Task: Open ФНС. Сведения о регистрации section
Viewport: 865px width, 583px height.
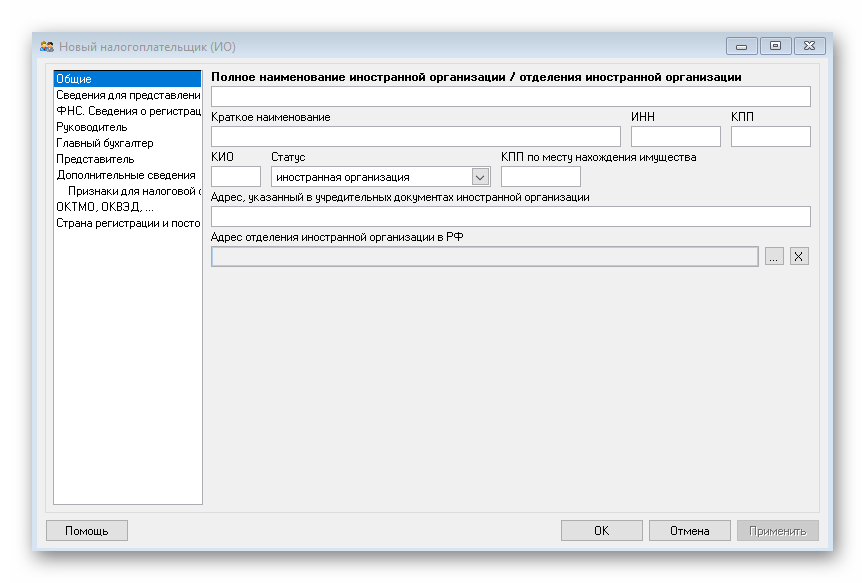Action: click(127, 111)
